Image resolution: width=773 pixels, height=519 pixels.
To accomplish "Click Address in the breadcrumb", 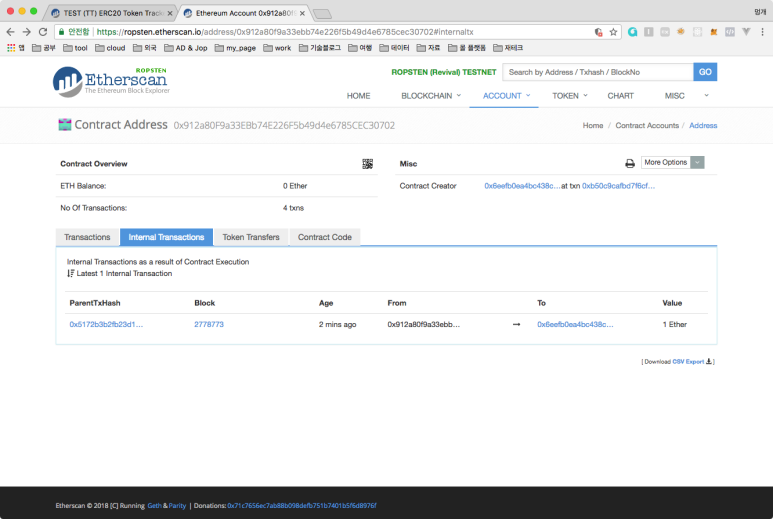I will point(703,126).
